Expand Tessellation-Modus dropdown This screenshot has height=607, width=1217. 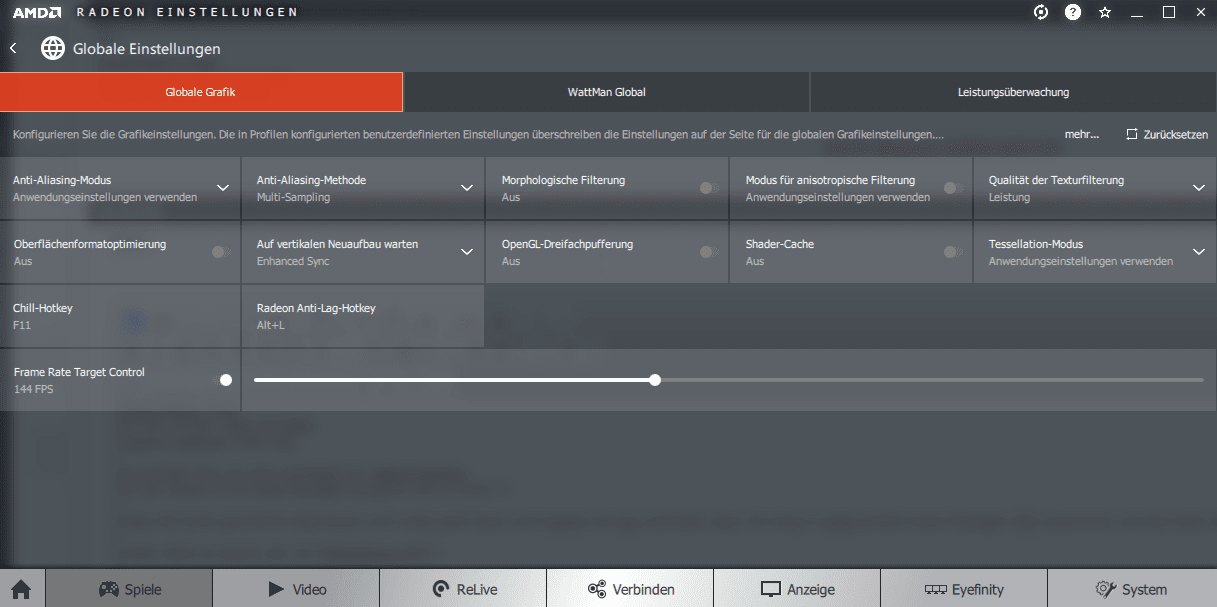(1199, 252)
